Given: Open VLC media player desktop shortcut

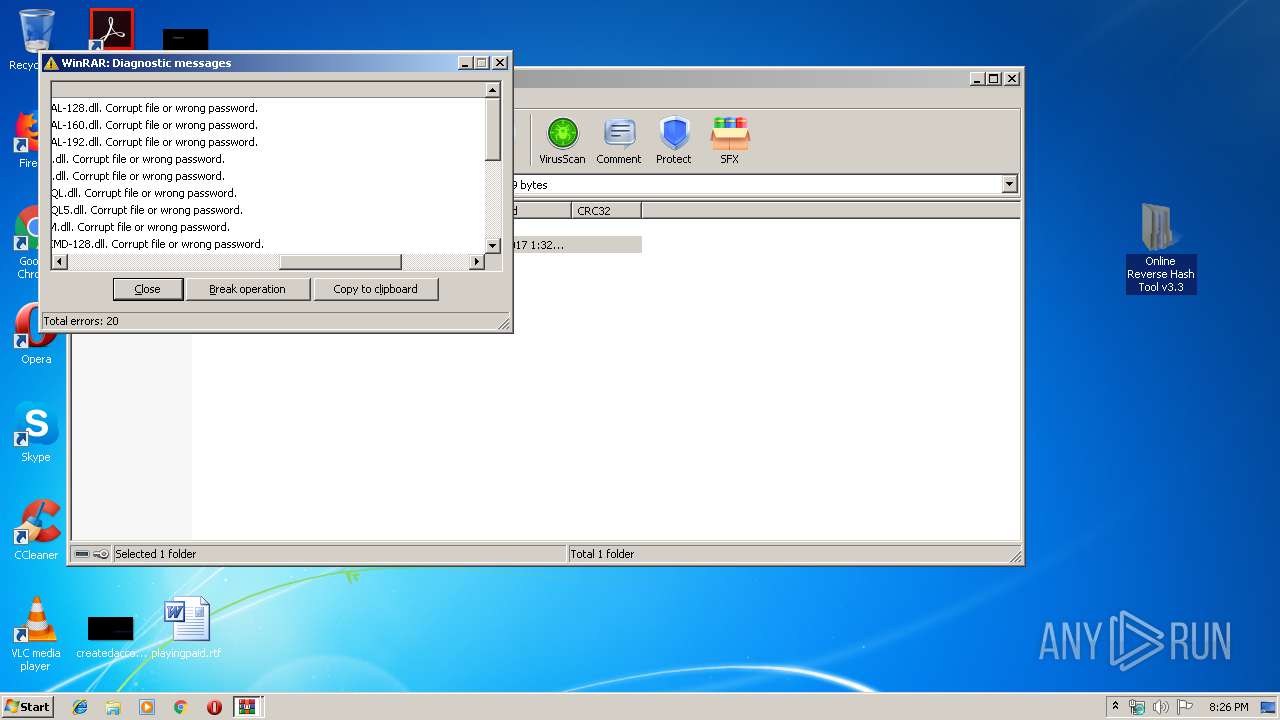Looking at the screenshot, I should click(36, 634).
